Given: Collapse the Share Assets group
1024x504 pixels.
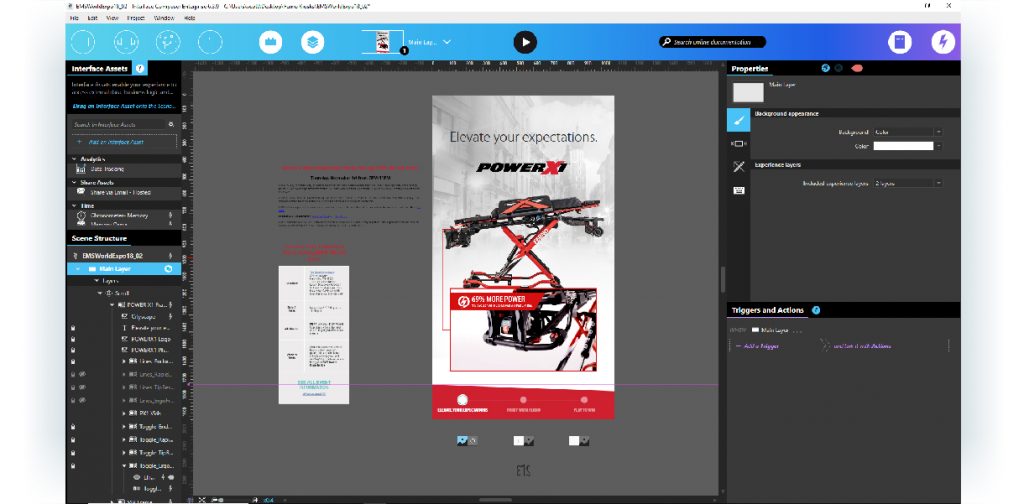Looking at the screenshot, I should [x=74, y=183].
